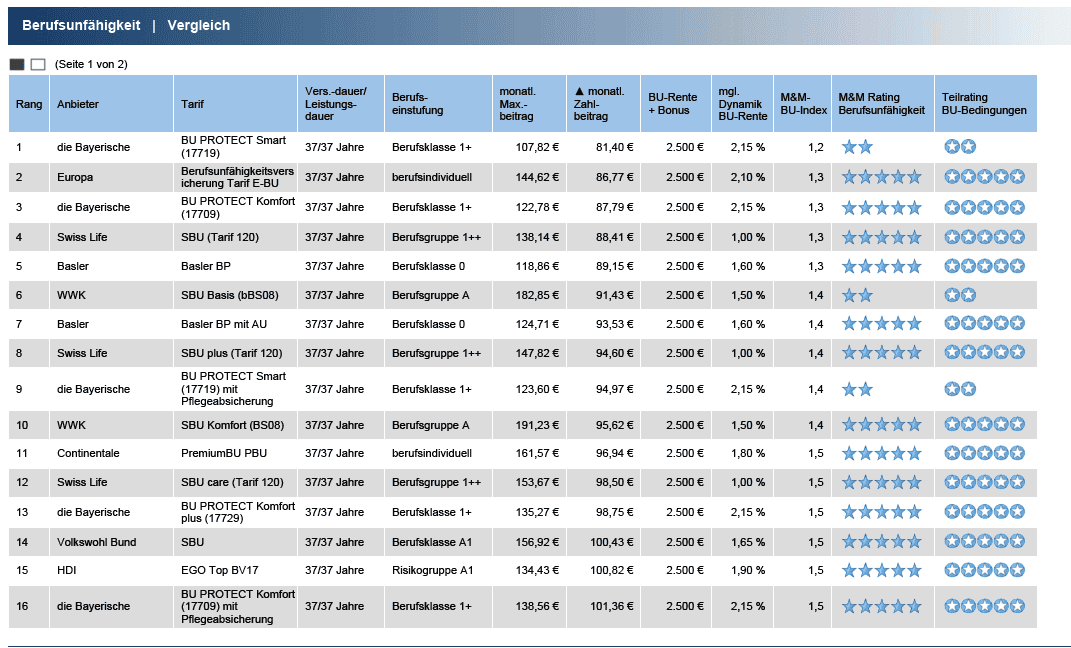Open the SBU plus (Tarif 120) tariff
This screenshot has width=1071, height=648.
pos(232,354)
